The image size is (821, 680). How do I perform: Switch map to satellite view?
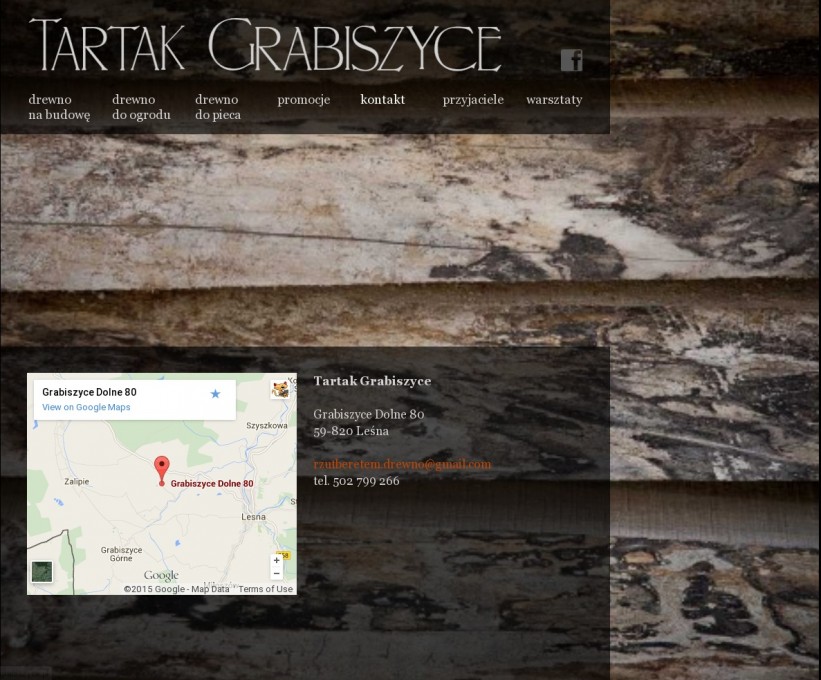pyautogui.click(x=42, y=572)
